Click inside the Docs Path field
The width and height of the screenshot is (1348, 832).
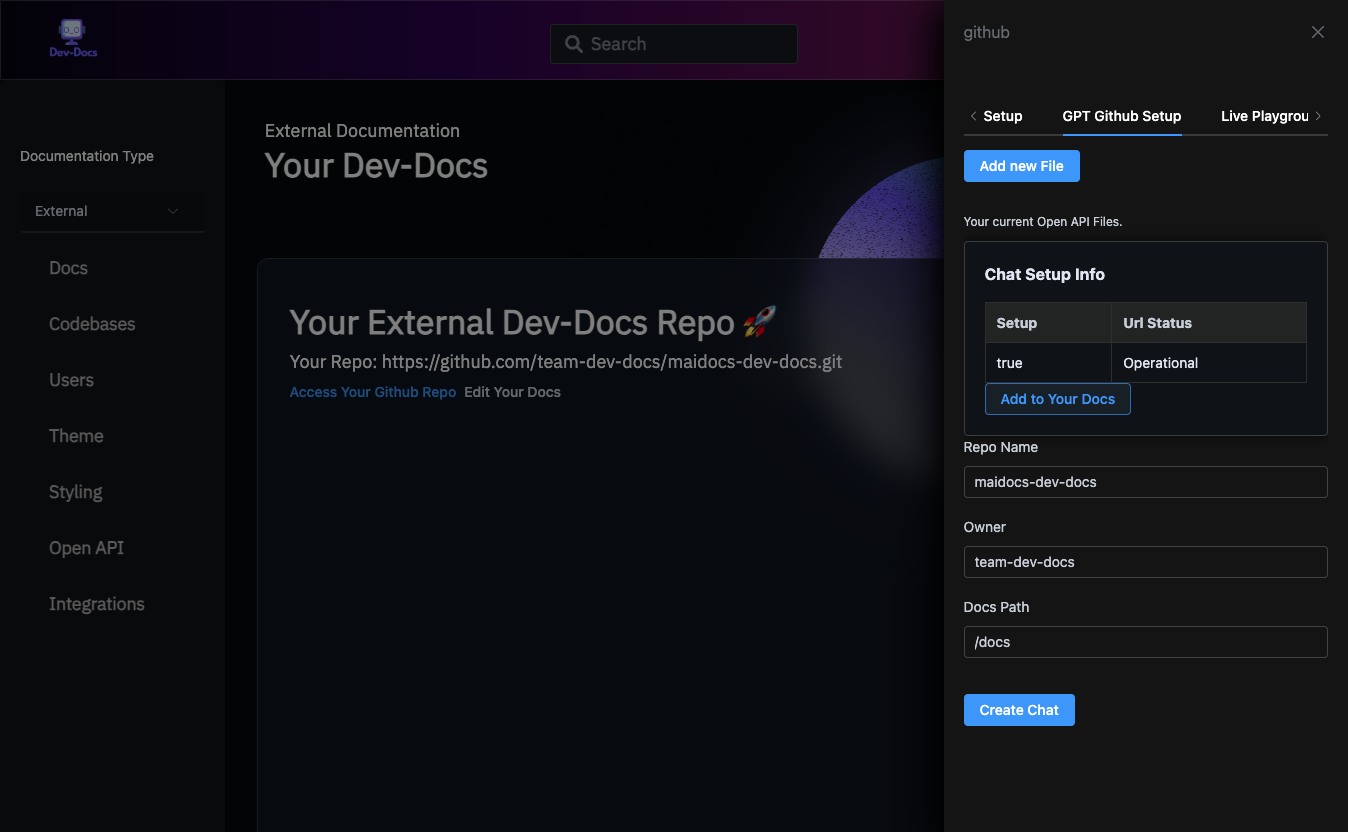1144,642
